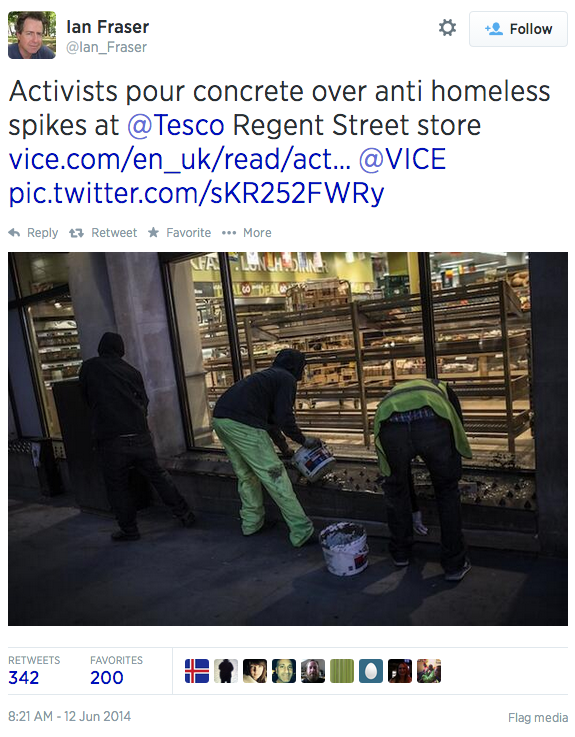575x737 pixels.
Task: Click the green striped avatar
Action: tap(342, 671)
